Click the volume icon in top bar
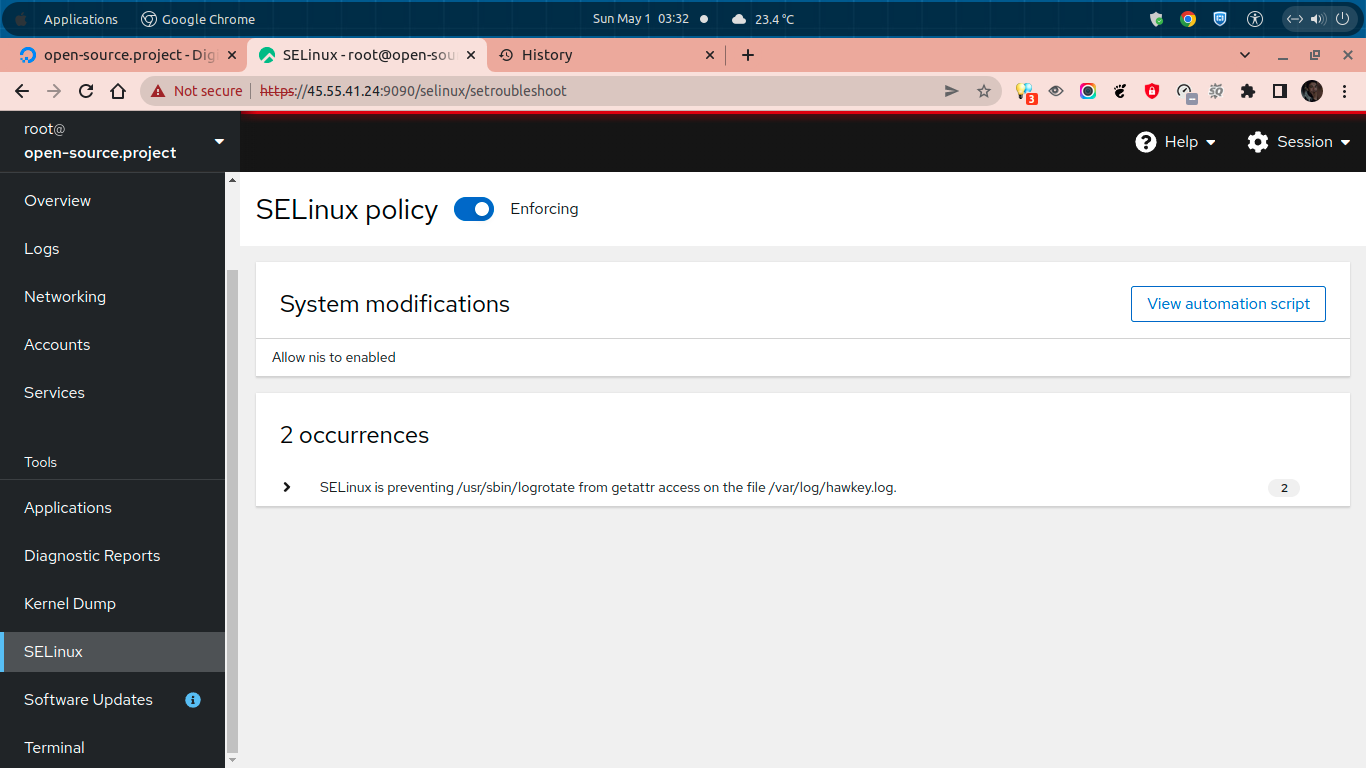The height and width of the screenshot is (768, 1366). tap(1318, 19)
